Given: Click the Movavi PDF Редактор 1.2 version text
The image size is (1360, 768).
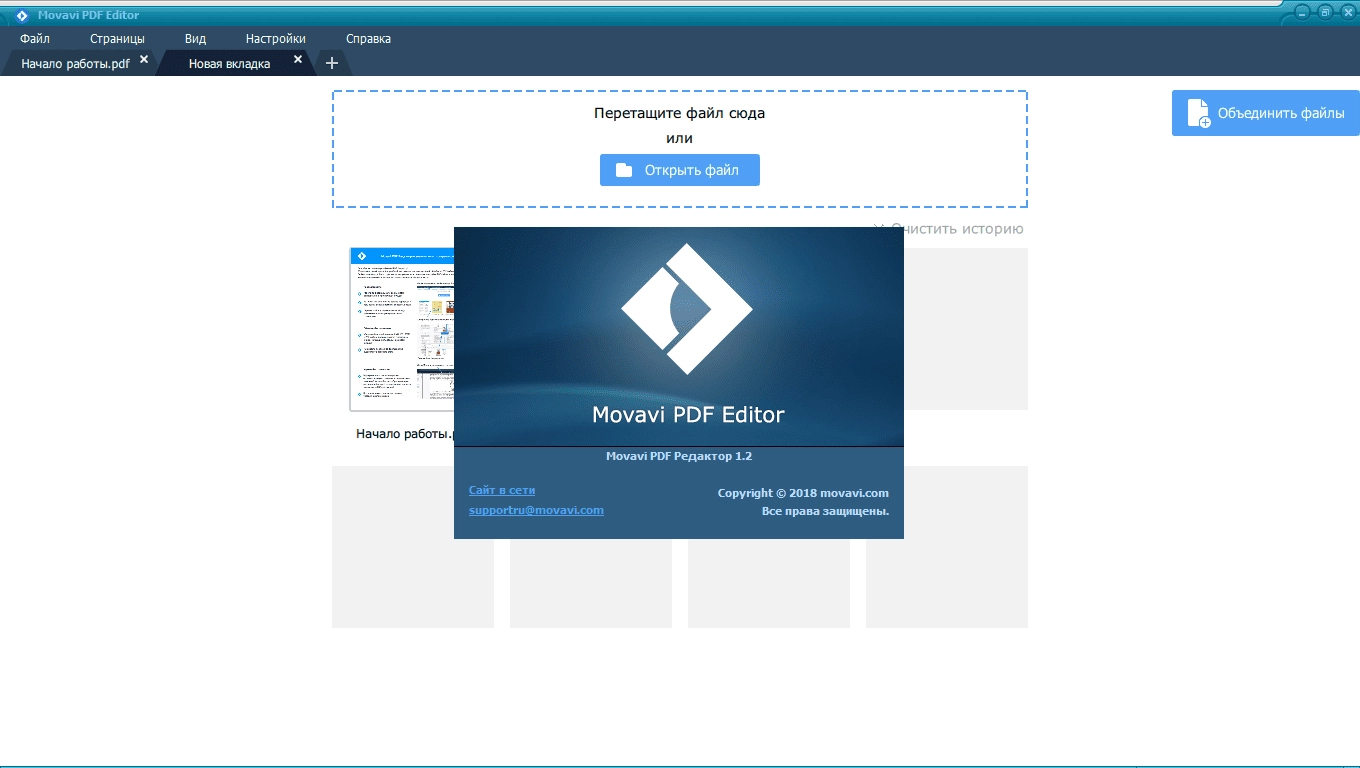Looking at the screenshot, I should pyautogui.click(x=679, y=456).
